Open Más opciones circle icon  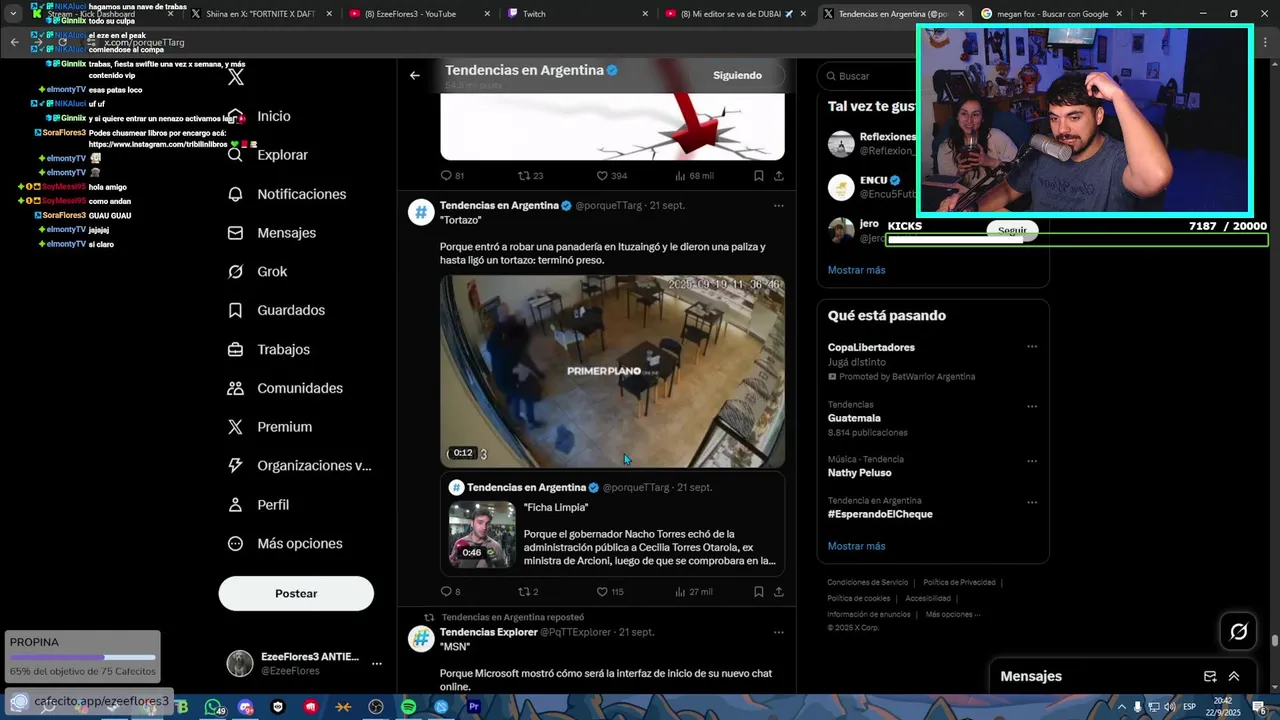[235, 544]
